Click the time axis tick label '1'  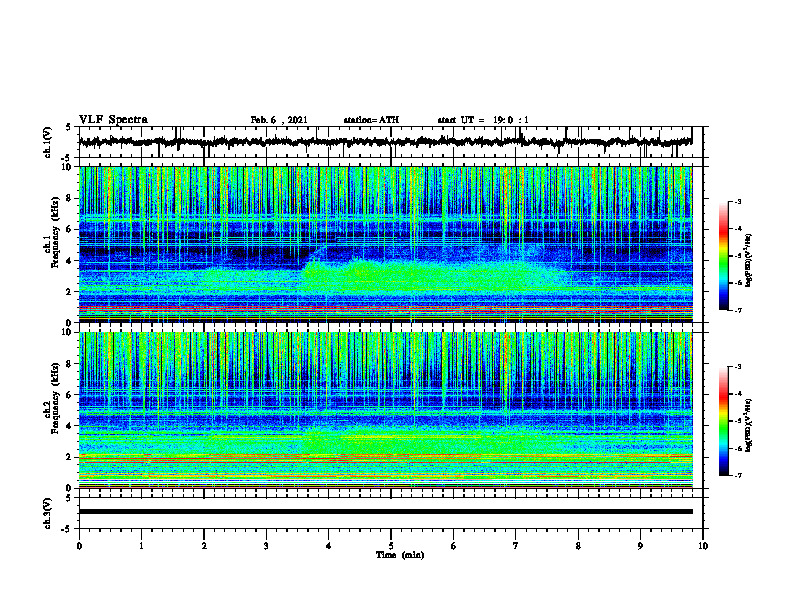click(x=141, y=546)
